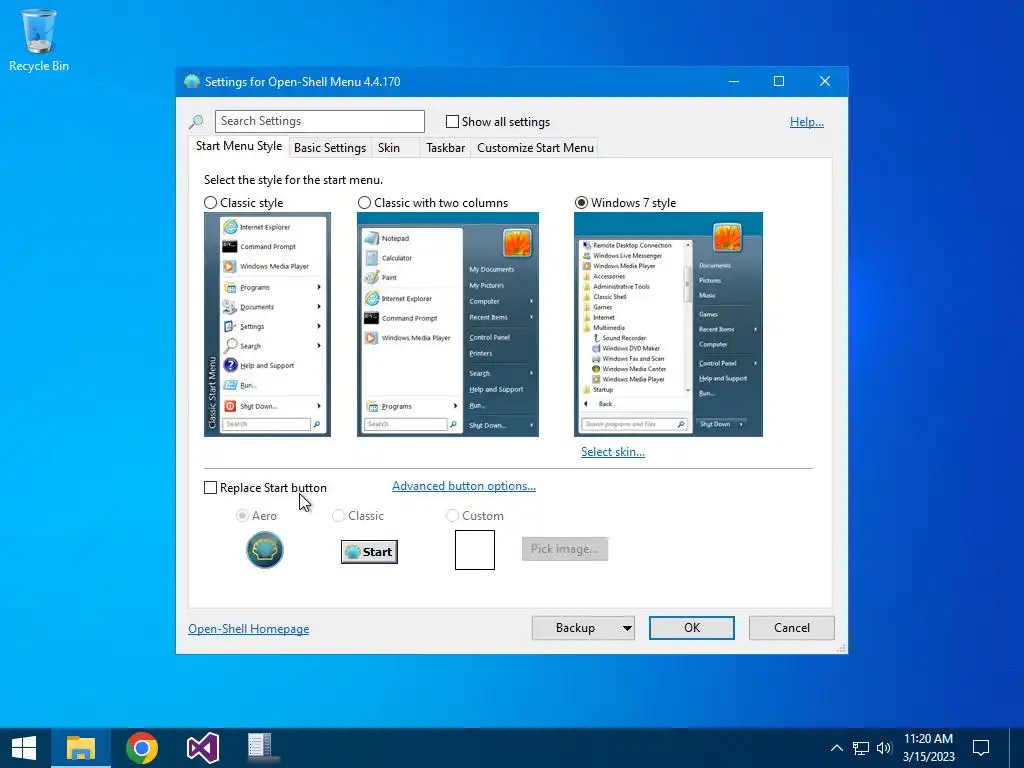Screen dimensions: 1024x768
Task: Open the Help... link
Action: click(x=807, y=121)
